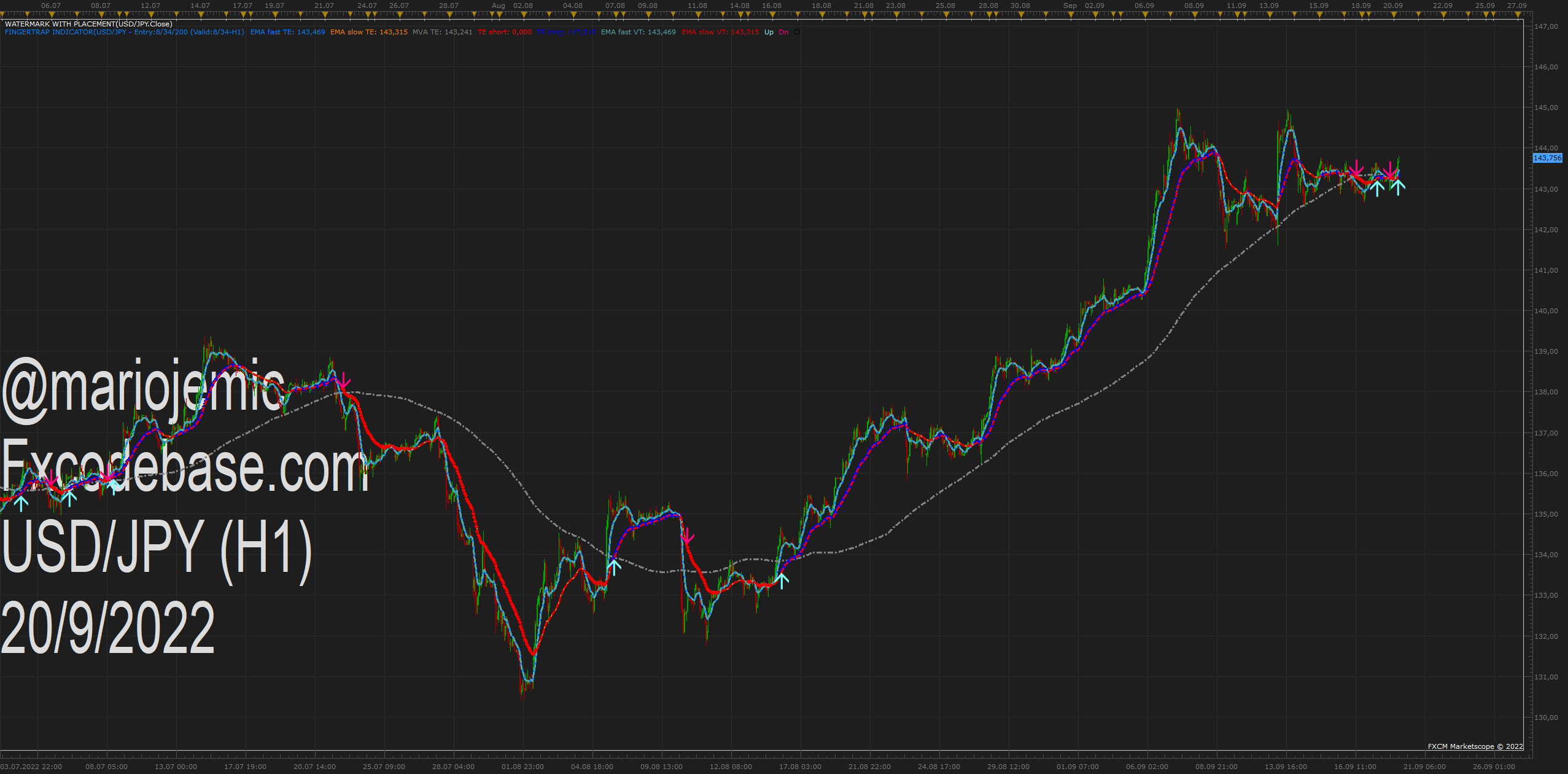Click the 147,00 price axis label
This screenshot has width=1568, height=774.
[1546, 26]
